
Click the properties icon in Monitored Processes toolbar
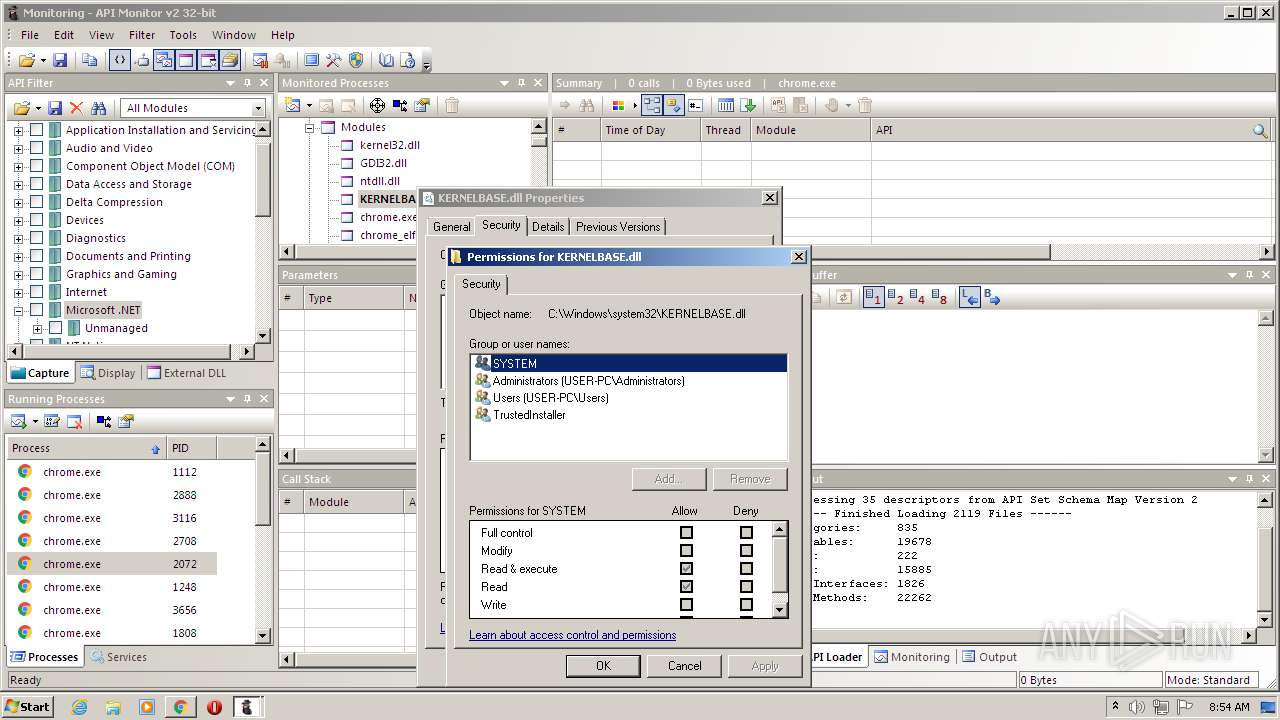pyautogui.click(x=422, y=105)
